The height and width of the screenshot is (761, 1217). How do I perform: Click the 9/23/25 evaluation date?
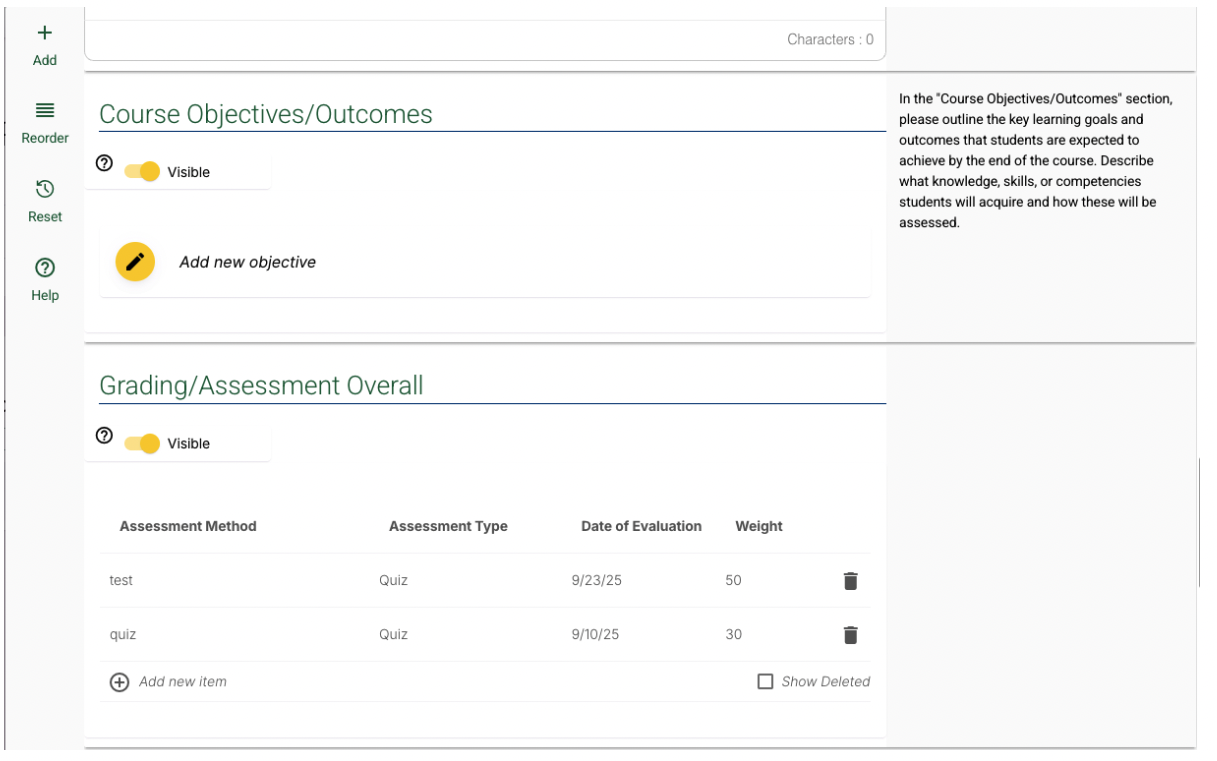596,581
